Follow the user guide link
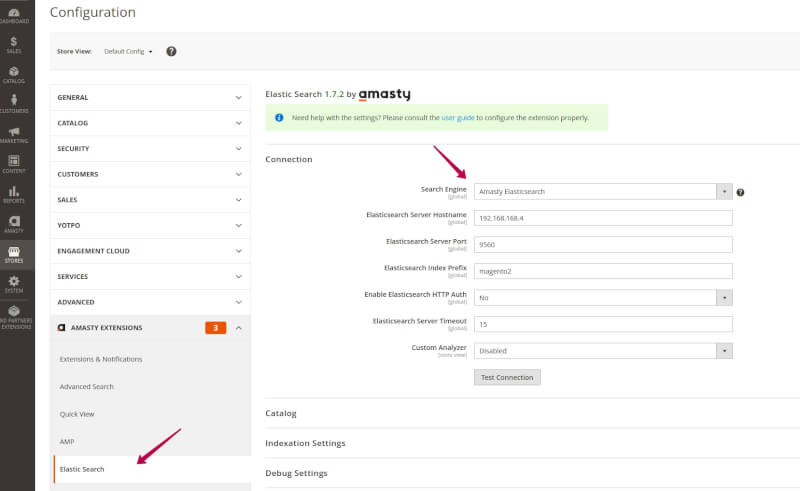Viewport: 800px width, 491px height. [458, 117]
